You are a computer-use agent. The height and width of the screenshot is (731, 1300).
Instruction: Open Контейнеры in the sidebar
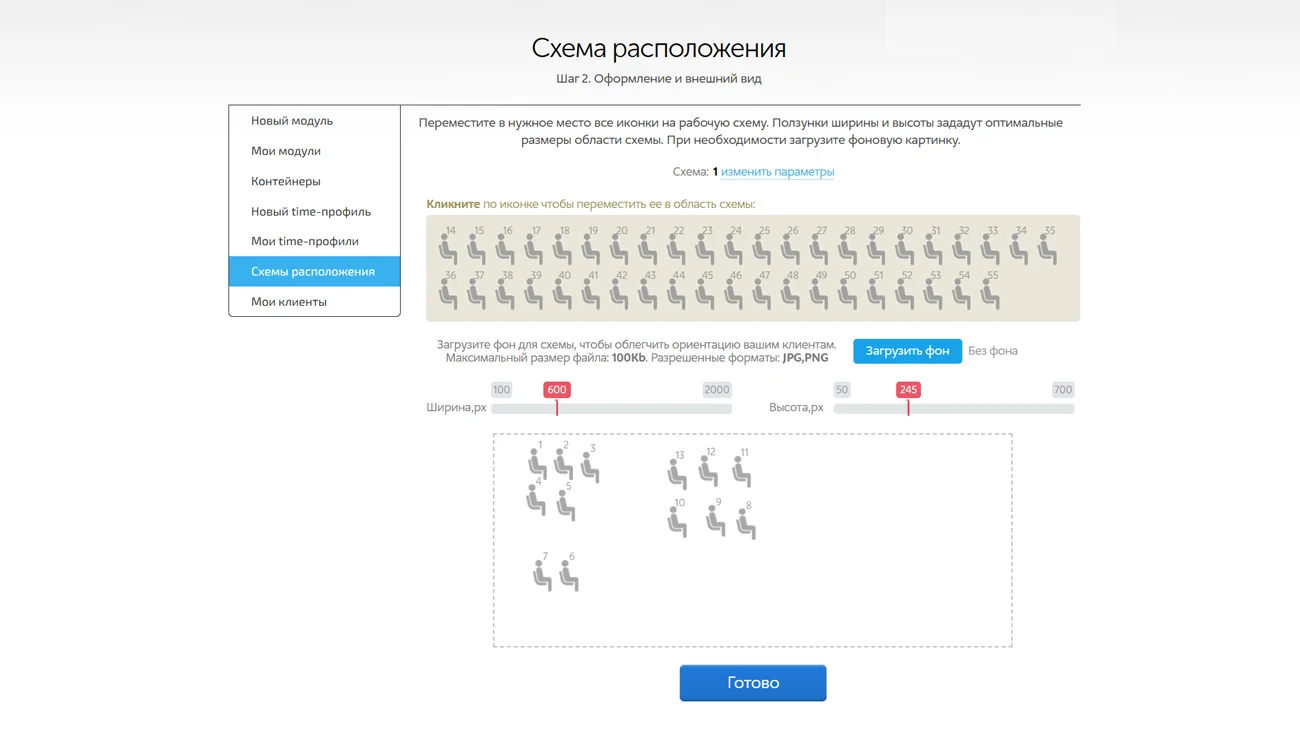286,181
